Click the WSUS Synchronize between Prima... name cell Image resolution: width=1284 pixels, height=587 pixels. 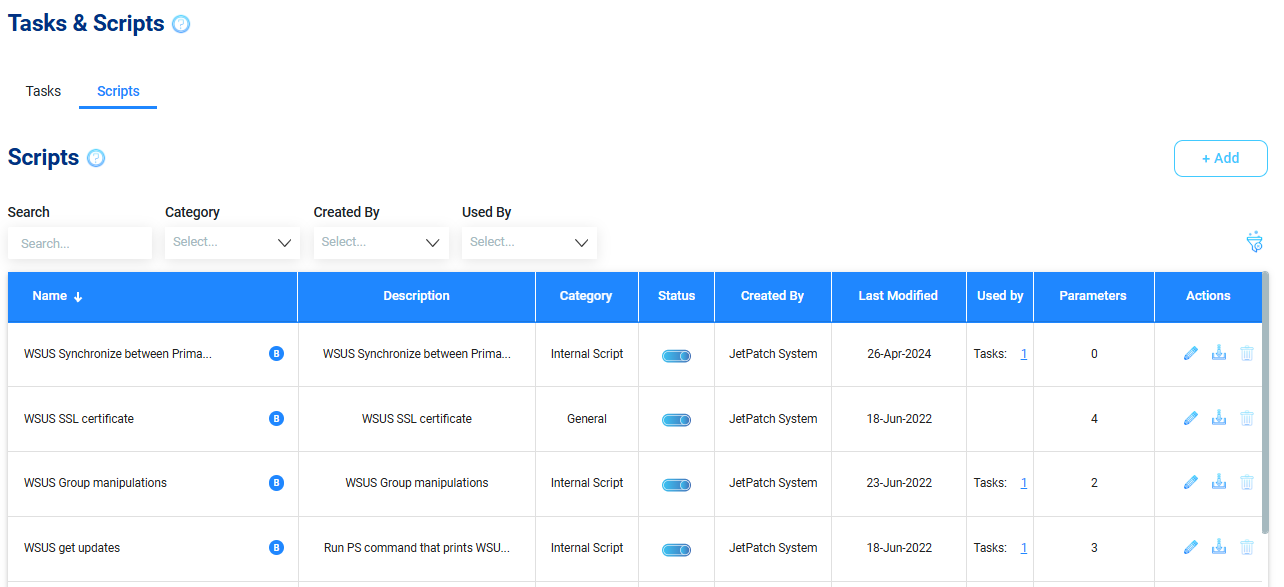tap(152, 354)
